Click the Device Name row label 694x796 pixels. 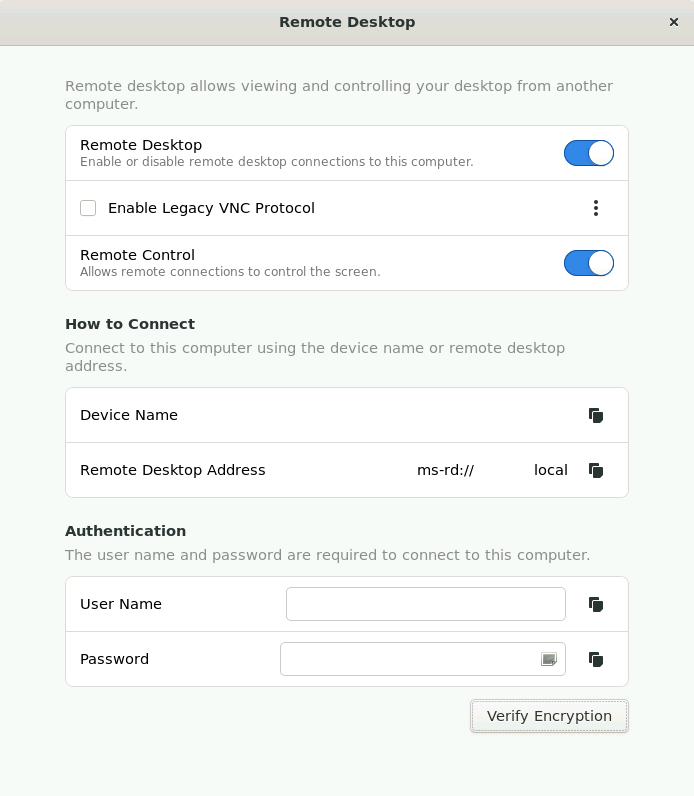[129, 415]
